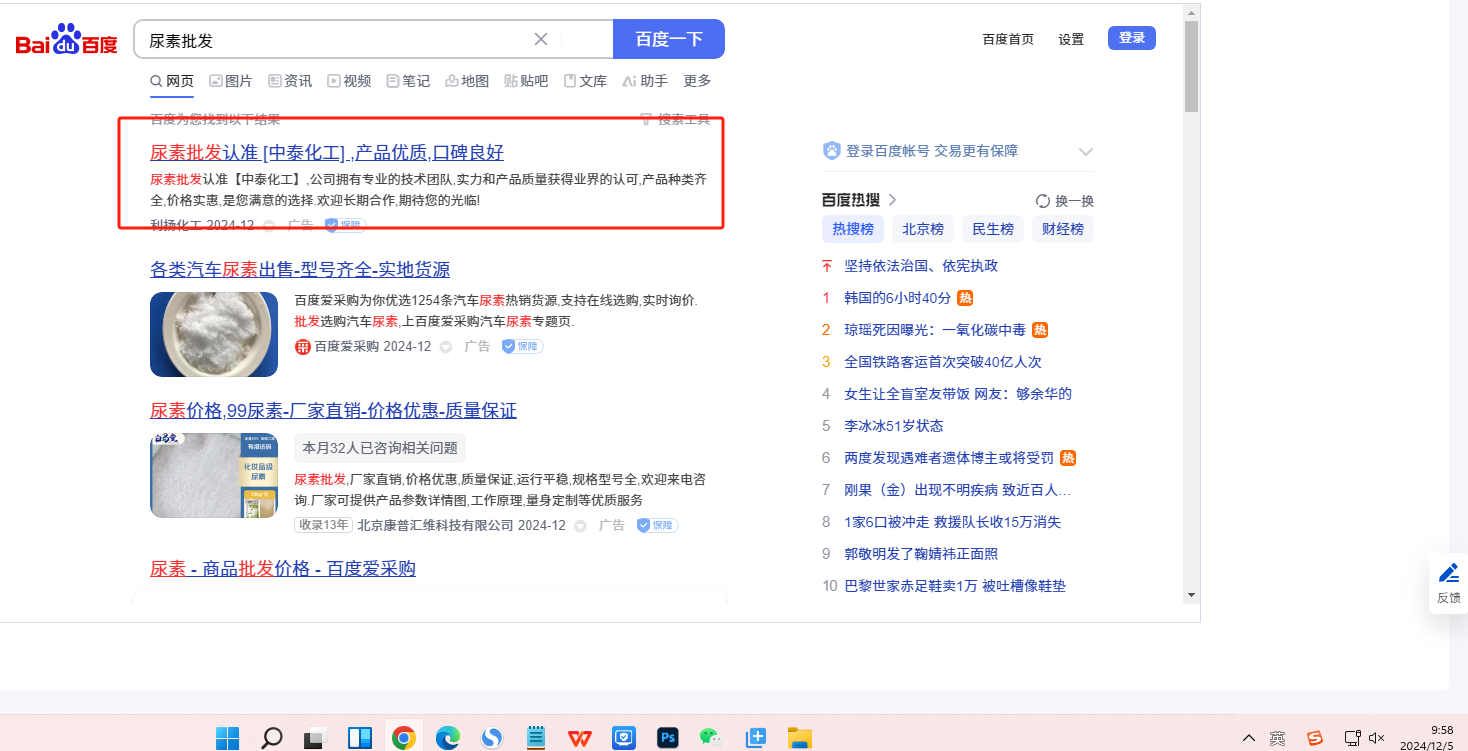Viewport: 1468px width, 751px height.
Task: Open the 各类汽车尿素出售 result link
Action: pyautogui.click(x=300, y=270)
